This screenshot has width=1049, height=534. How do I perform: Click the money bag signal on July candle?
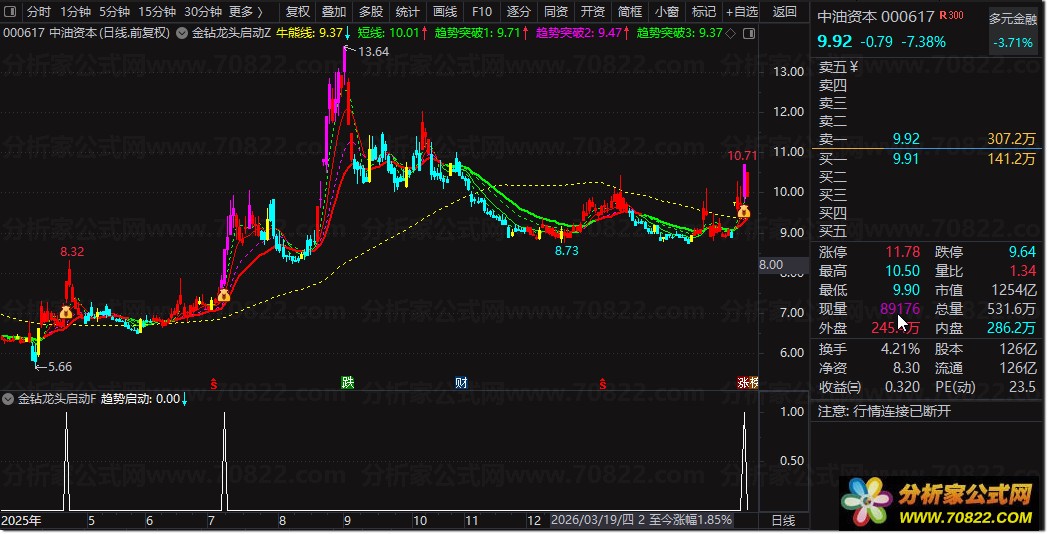[x=224, y=295]
